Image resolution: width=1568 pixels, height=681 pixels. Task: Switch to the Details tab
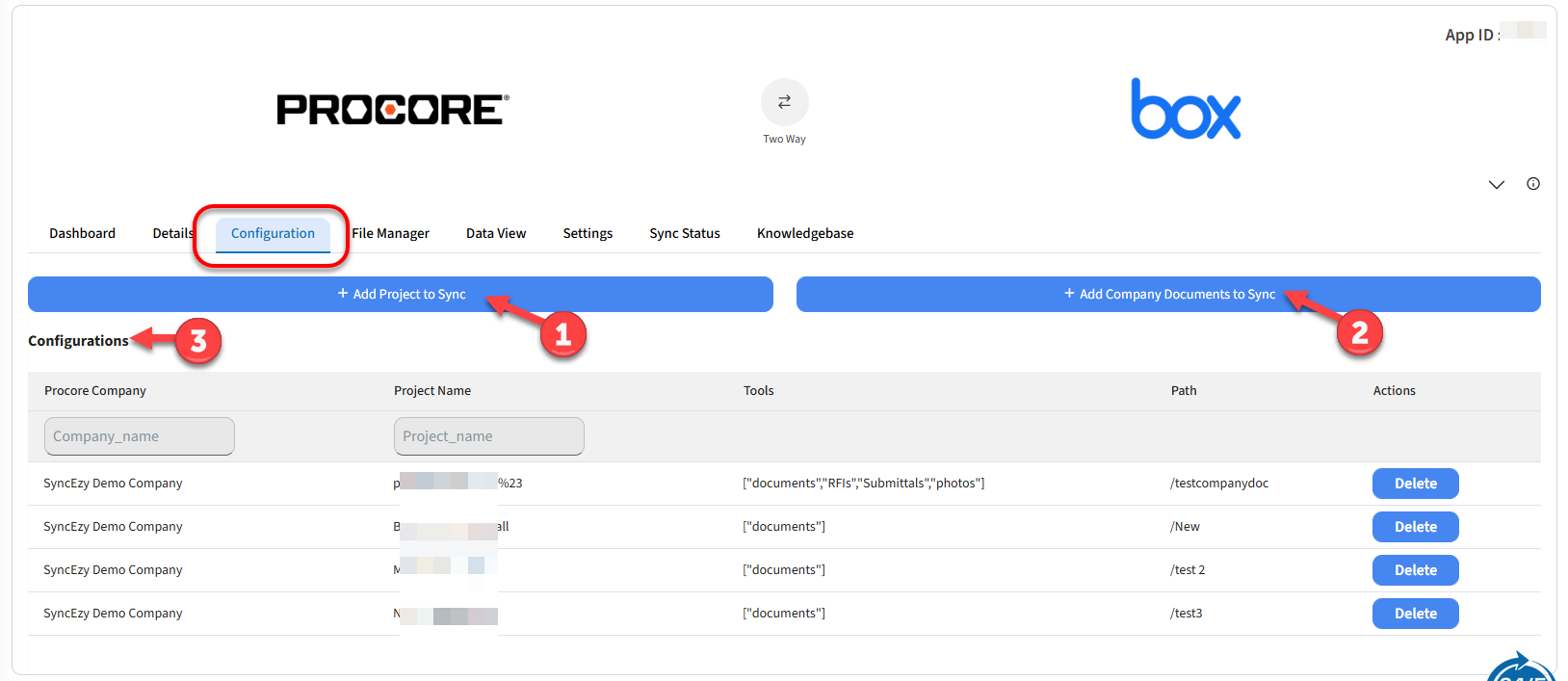[x=172, y=233]
